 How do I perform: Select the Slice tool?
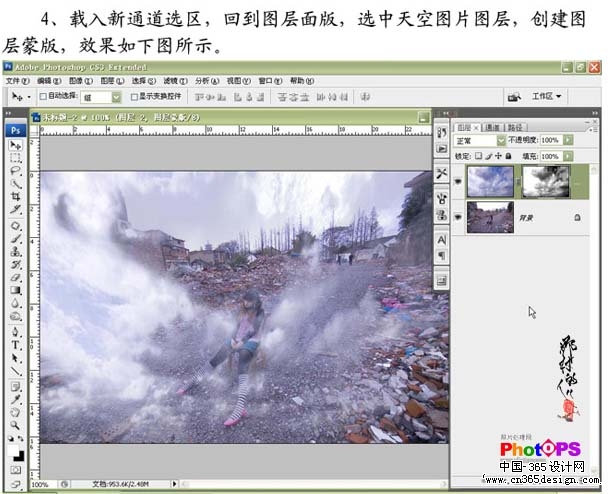click(x=16, y=209)
